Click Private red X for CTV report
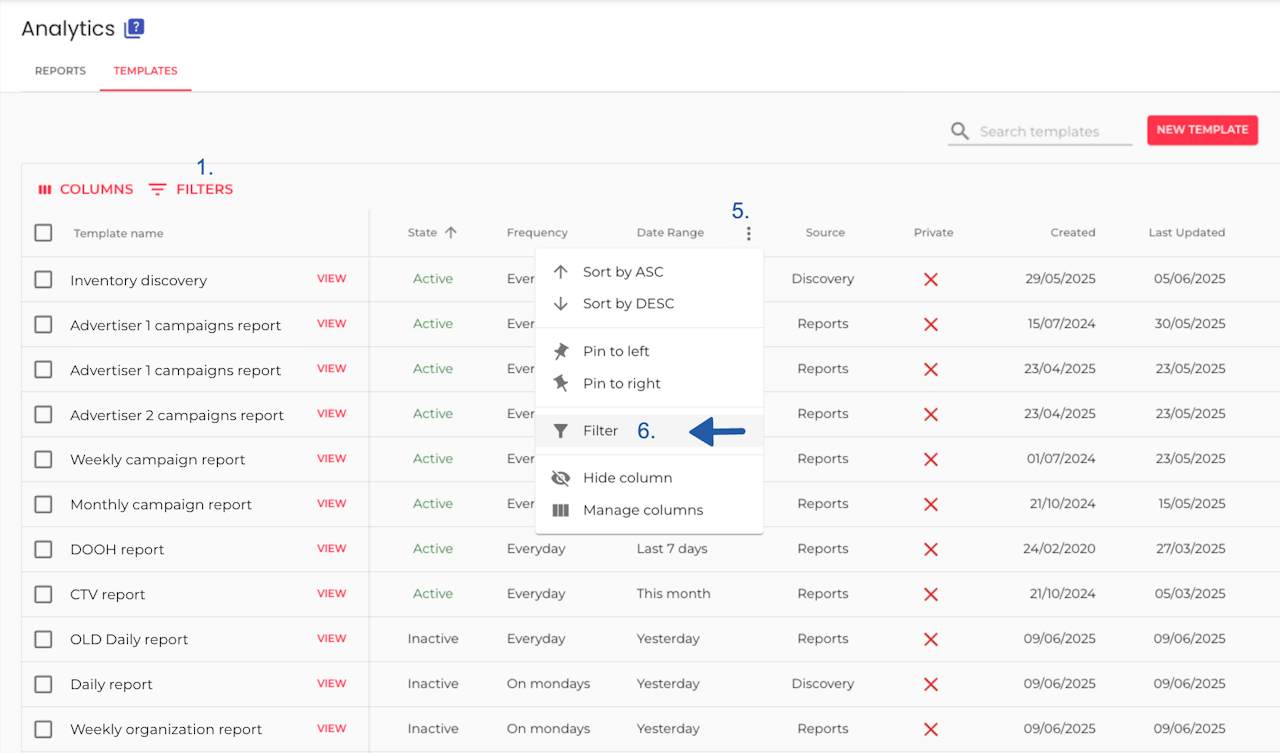This screenshot has height=753, width=1280. [931, 594]
